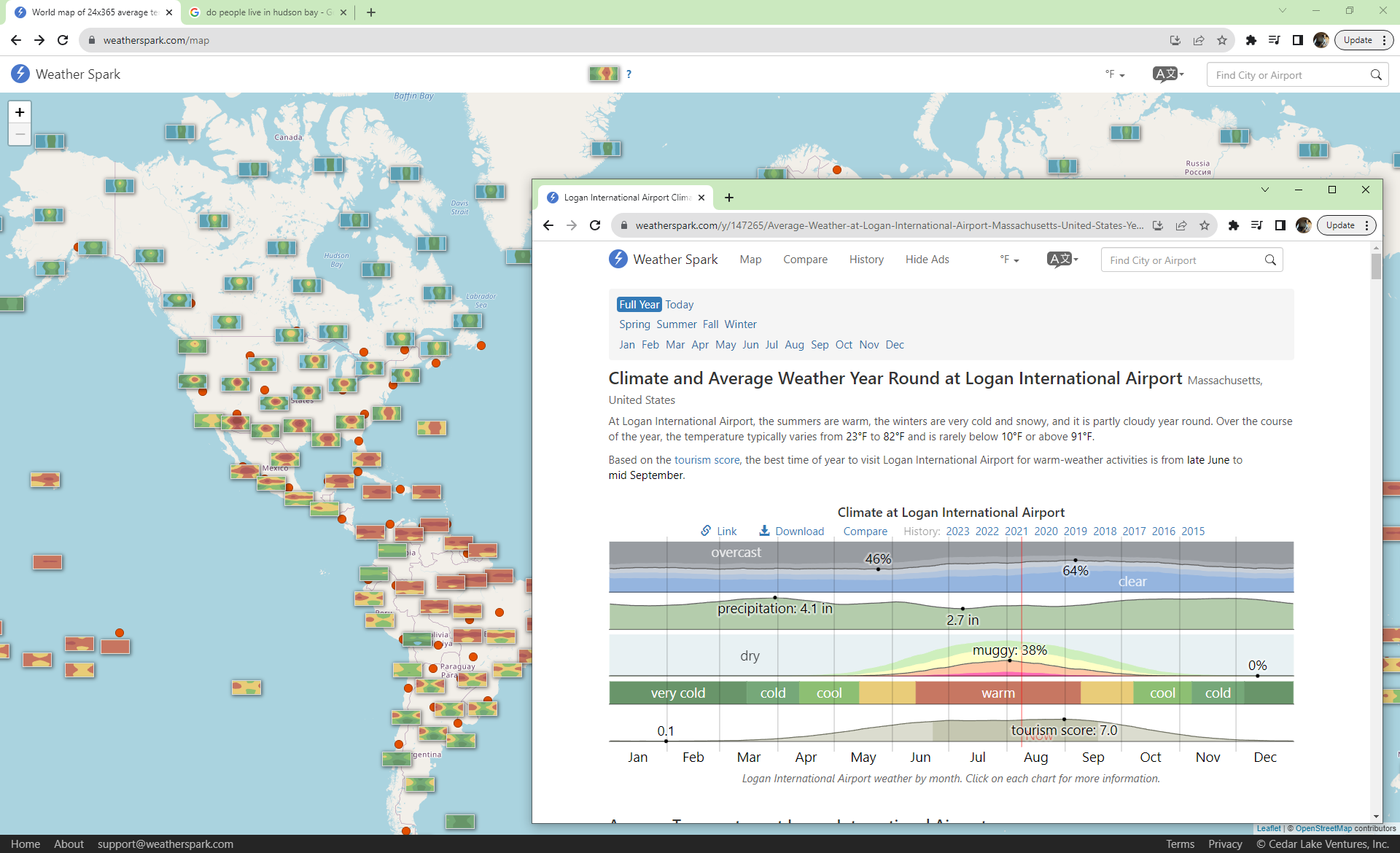Viewport: 1400px width, 853px height.
Task: Open the question mark help link
Action: click(x=629, y=74)
